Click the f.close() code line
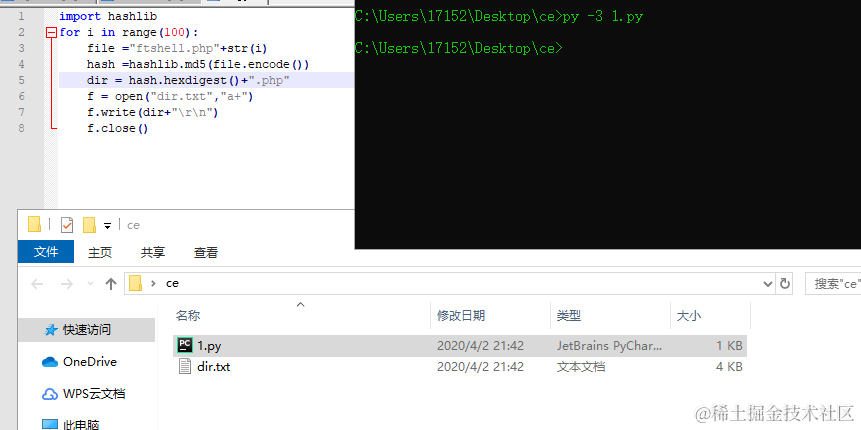Screen dimensions: 861x430 pyautogui.click(x=118, y=129)
